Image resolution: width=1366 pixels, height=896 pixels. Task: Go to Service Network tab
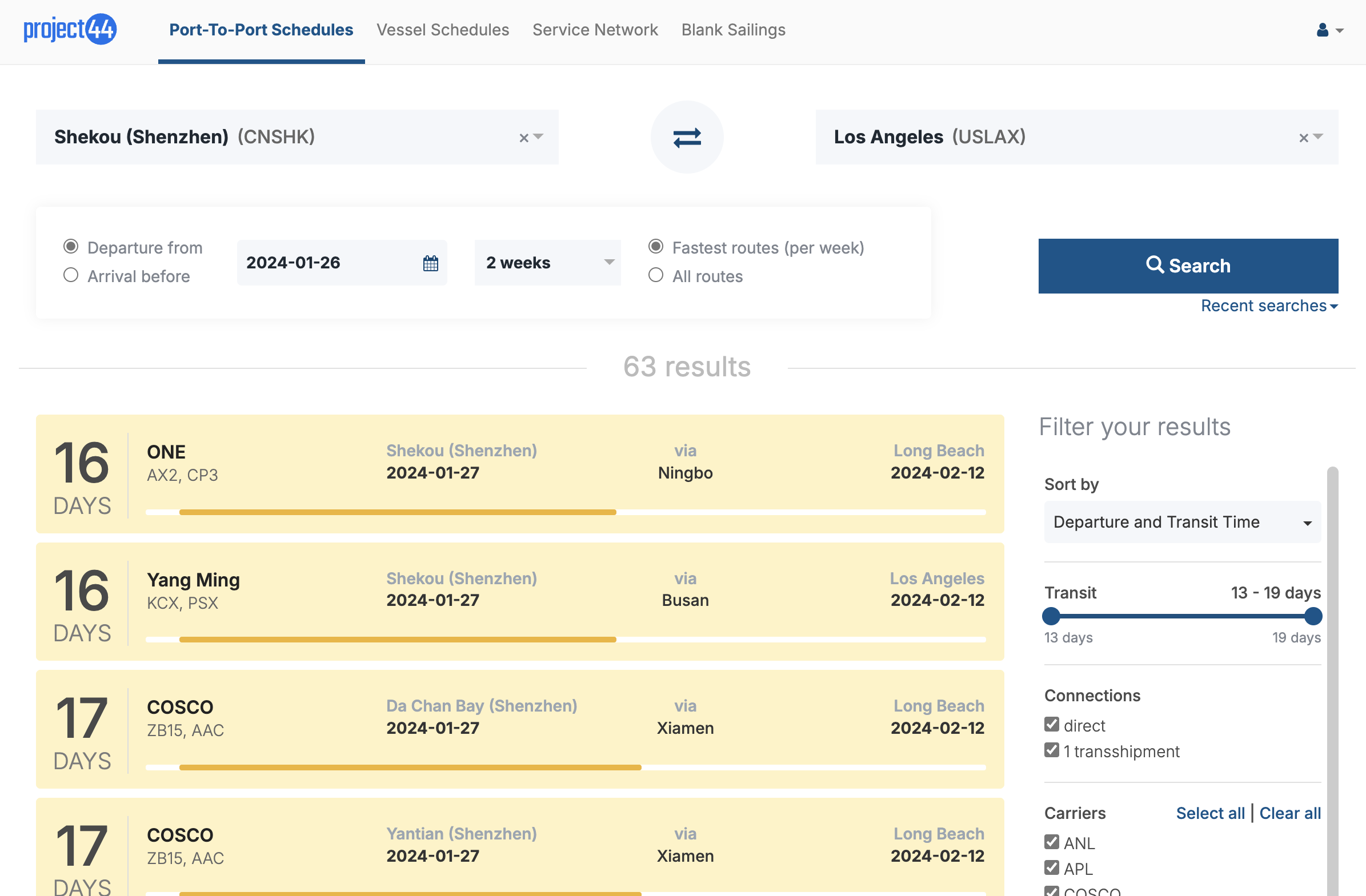595,30
